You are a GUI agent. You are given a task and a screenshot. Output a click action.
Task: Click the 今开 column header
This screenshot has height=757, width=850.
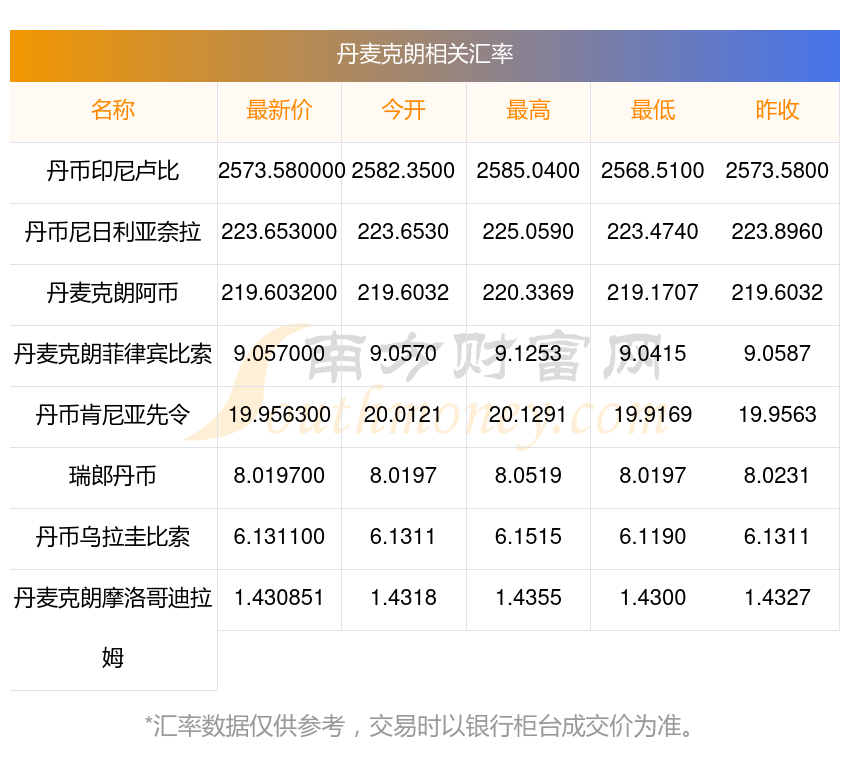[x=403, y=111]
